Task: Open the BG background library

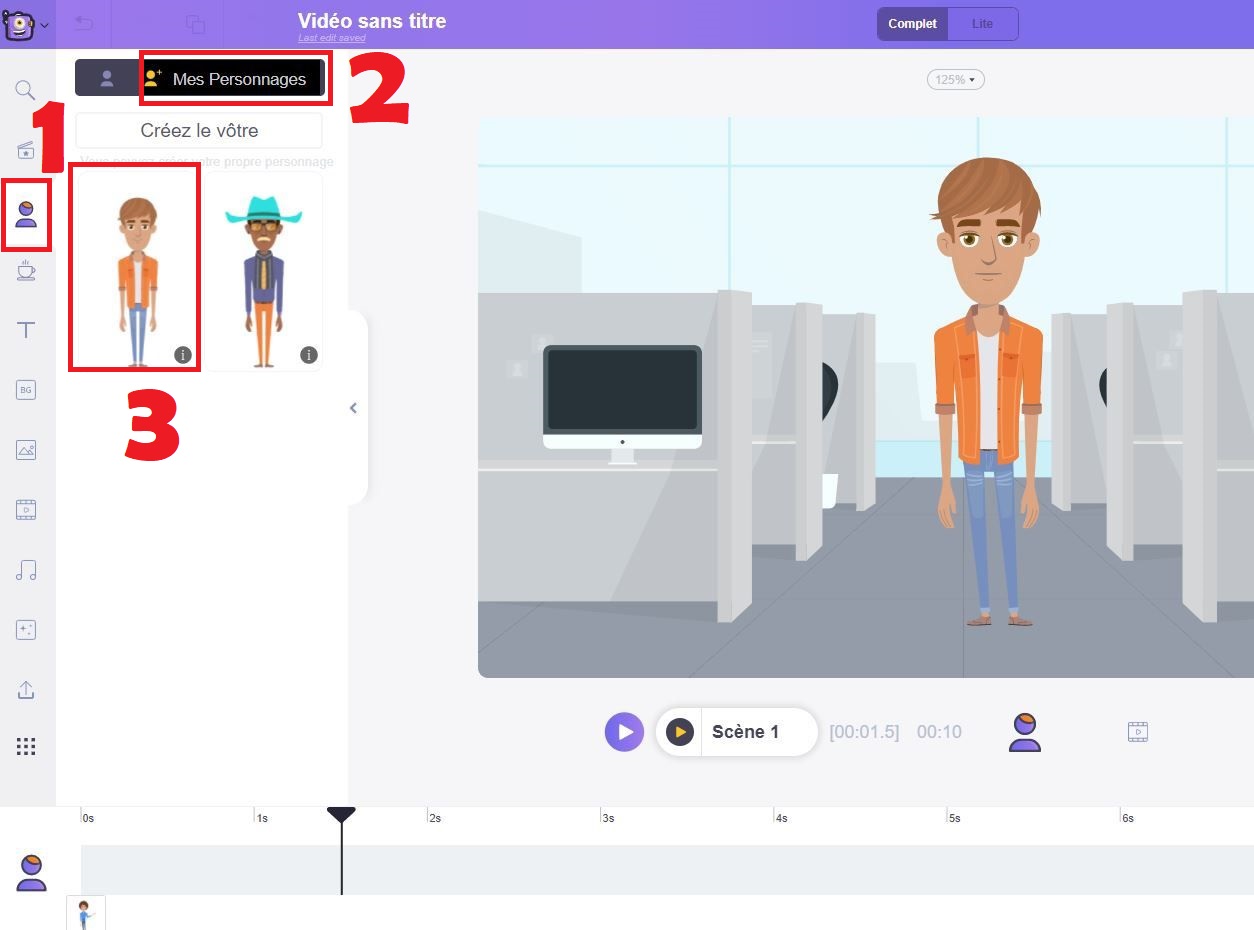Action: pos(26,390)
